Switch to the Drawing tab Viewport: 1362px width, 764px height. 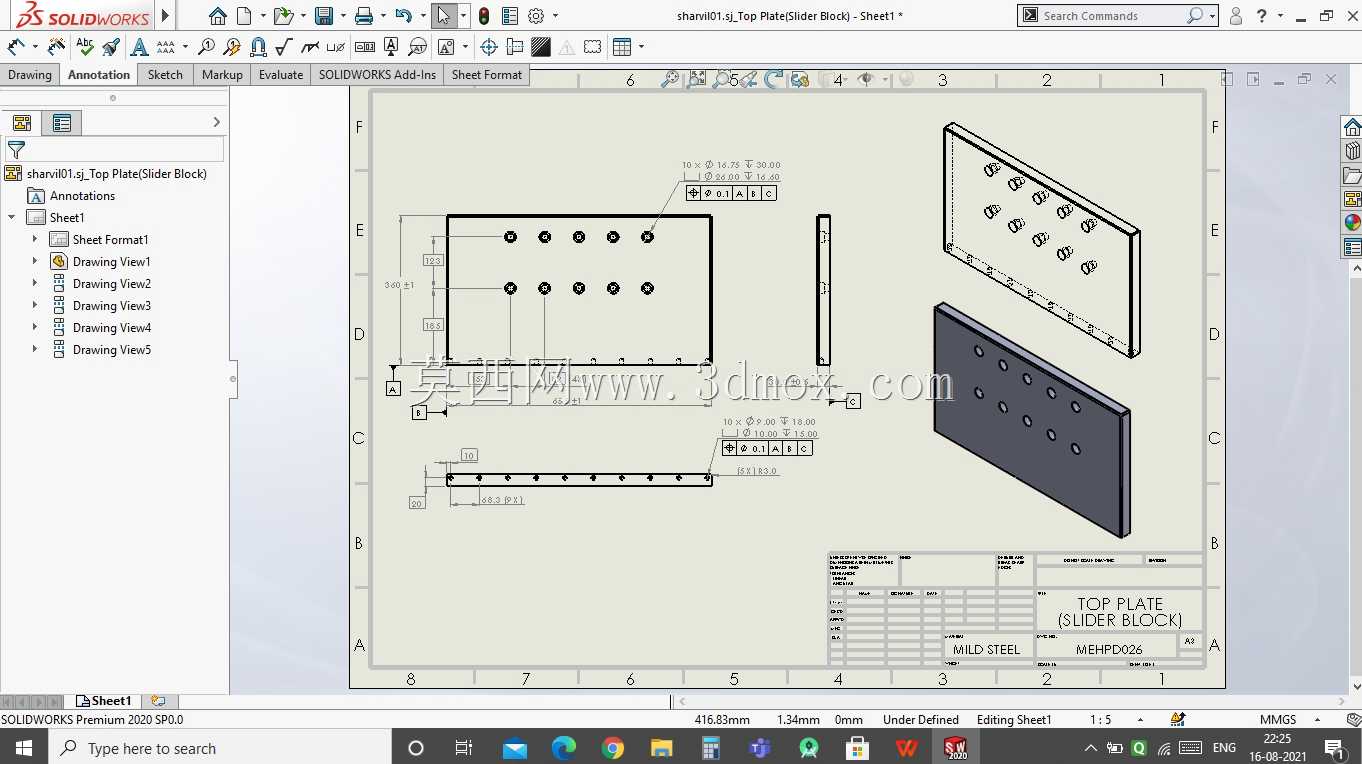(30, 75)
